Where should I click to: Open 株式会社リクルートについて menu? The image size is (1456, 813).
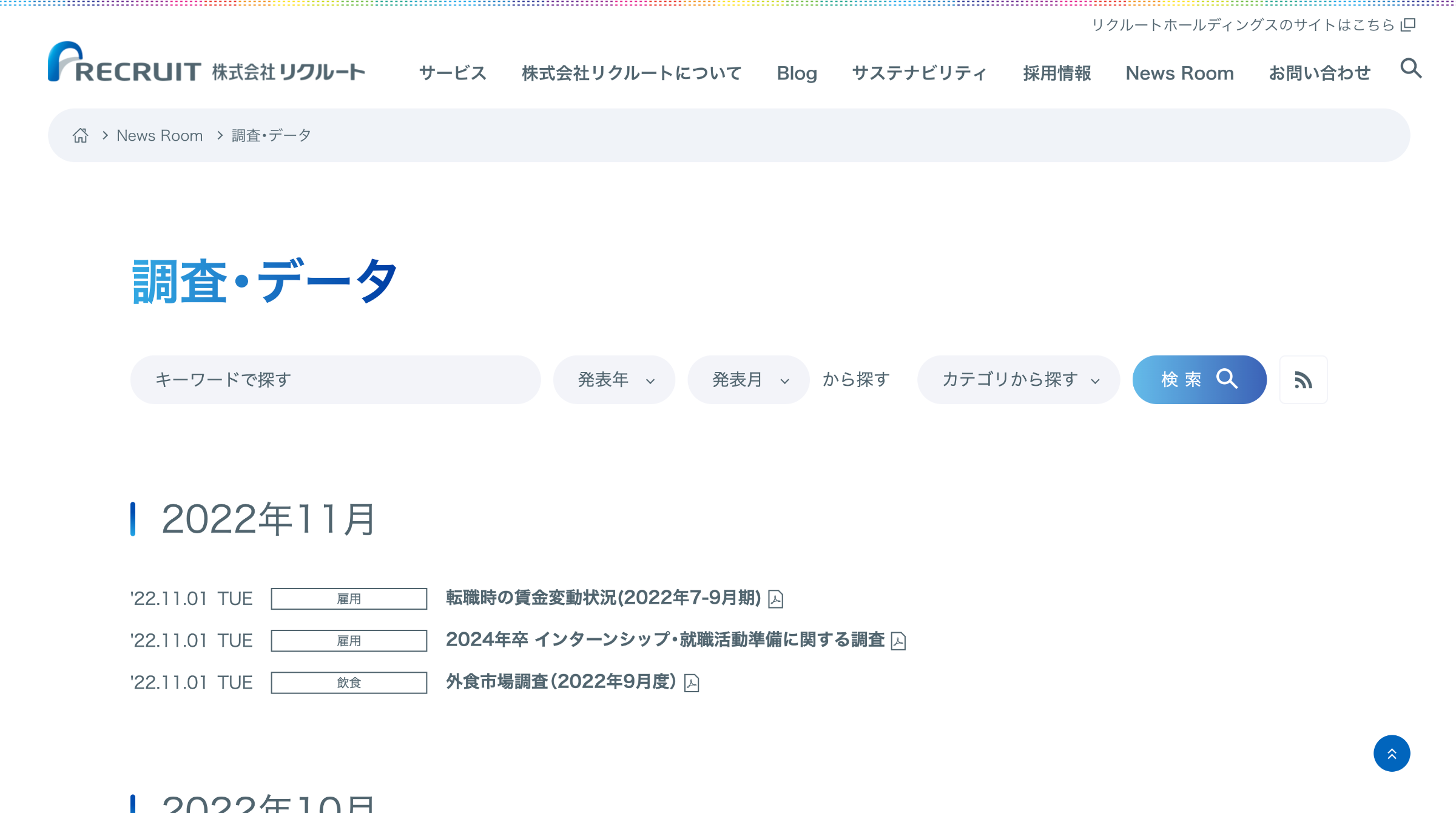point(632,73)
